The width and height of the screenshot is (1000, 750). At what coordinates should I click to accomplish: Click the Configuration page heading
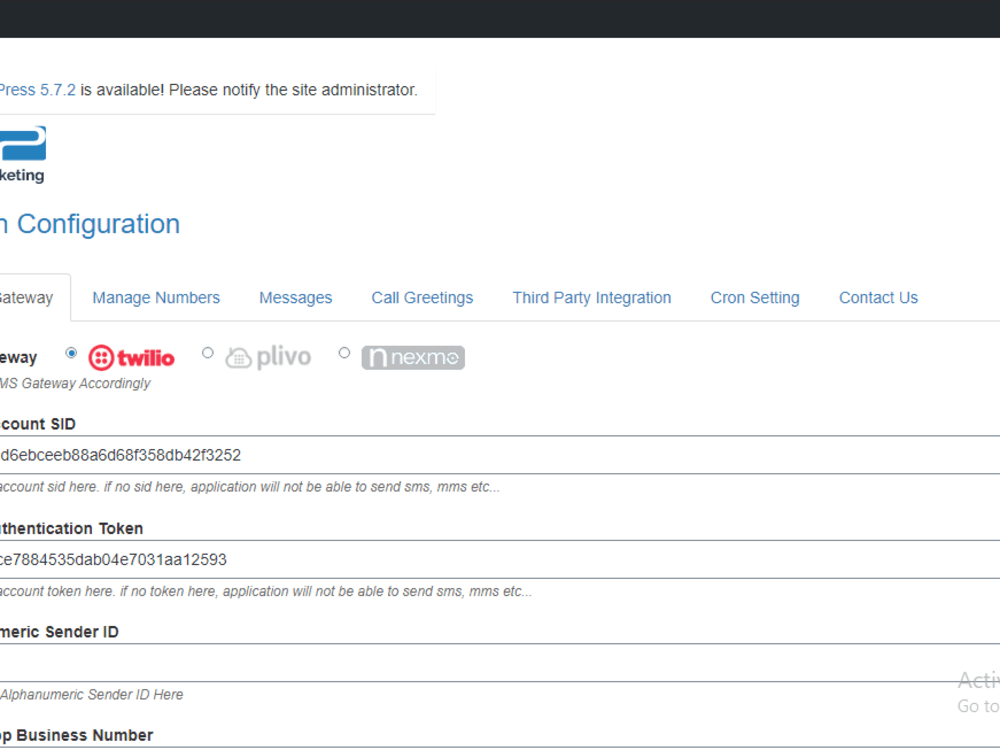(x=90, y=224)
